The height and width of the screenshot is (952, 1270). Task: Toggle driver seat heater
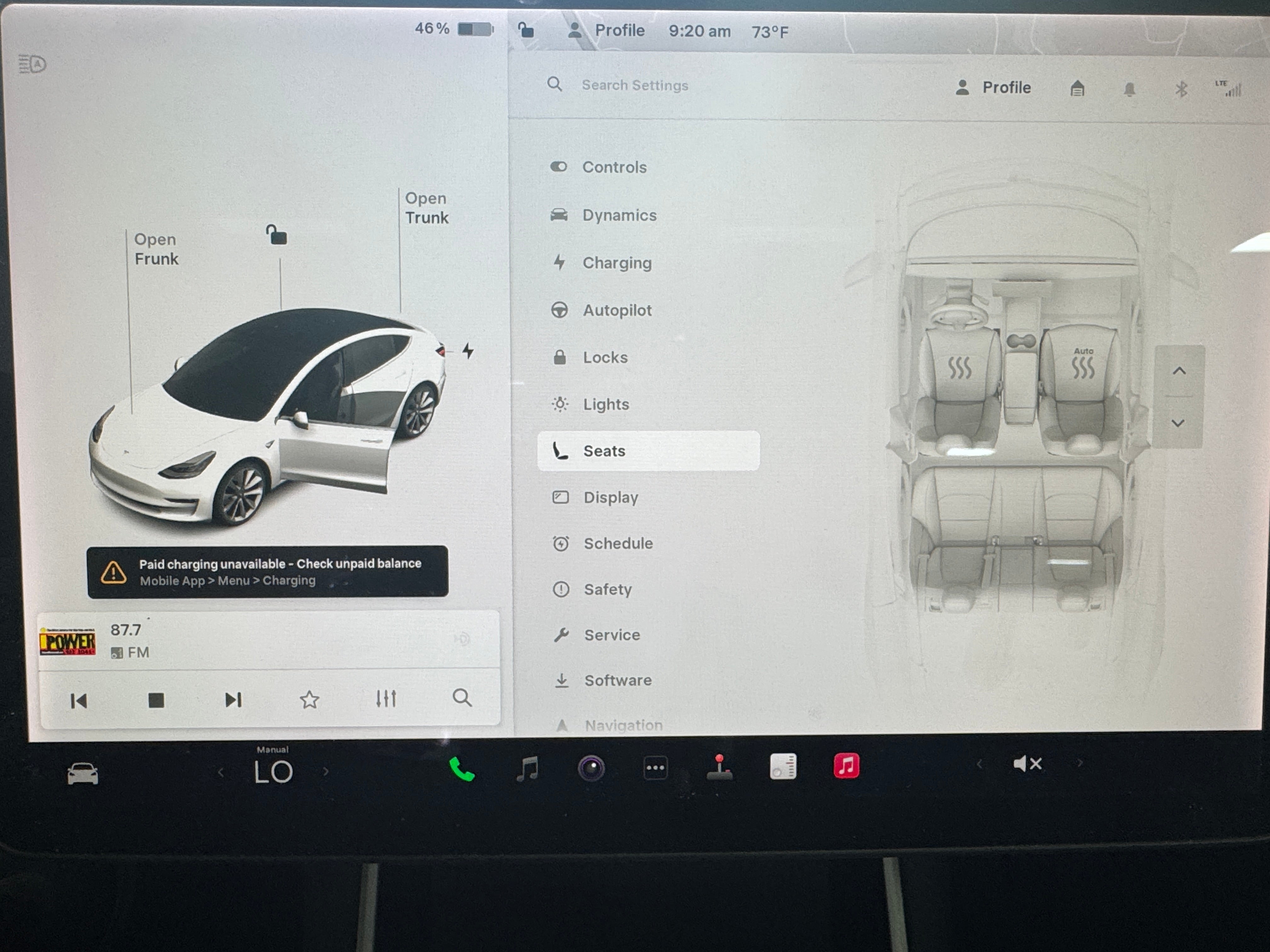pos(959,368)
